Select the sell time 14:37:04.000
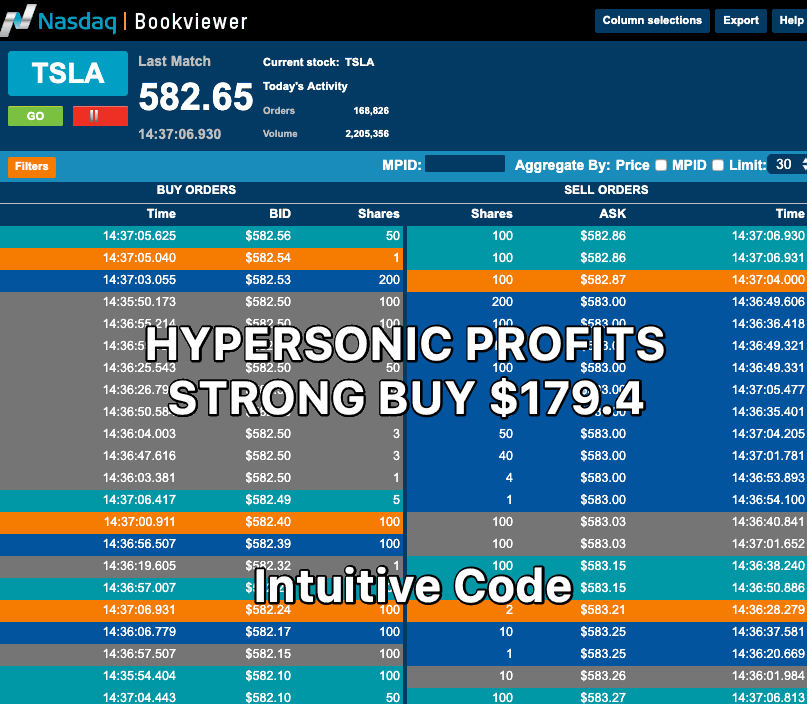This screenshot has width=807, height=704. coord(768,280)
